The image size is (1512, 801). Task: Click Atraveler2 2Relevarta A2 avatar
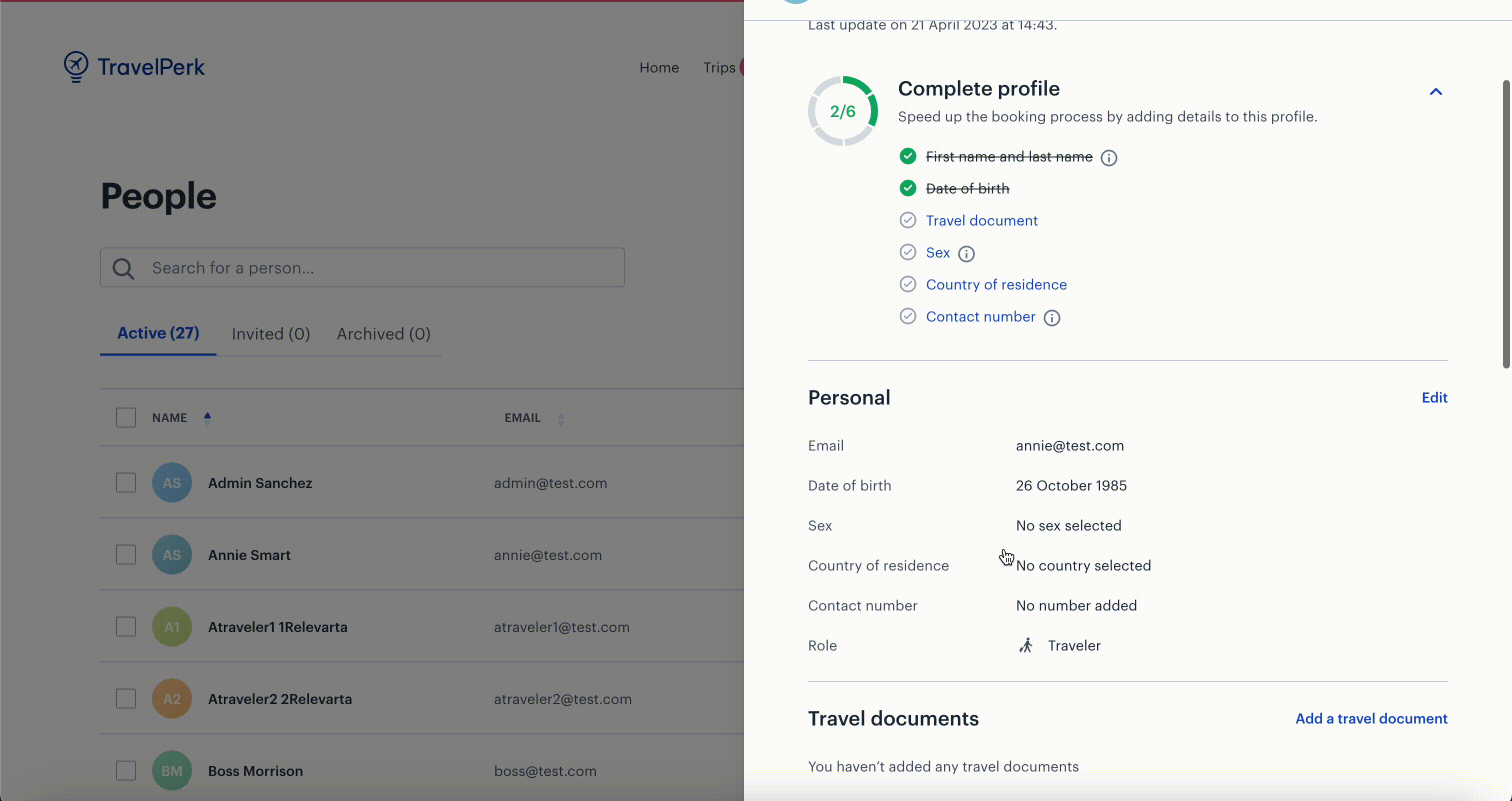tap(171, 699)
